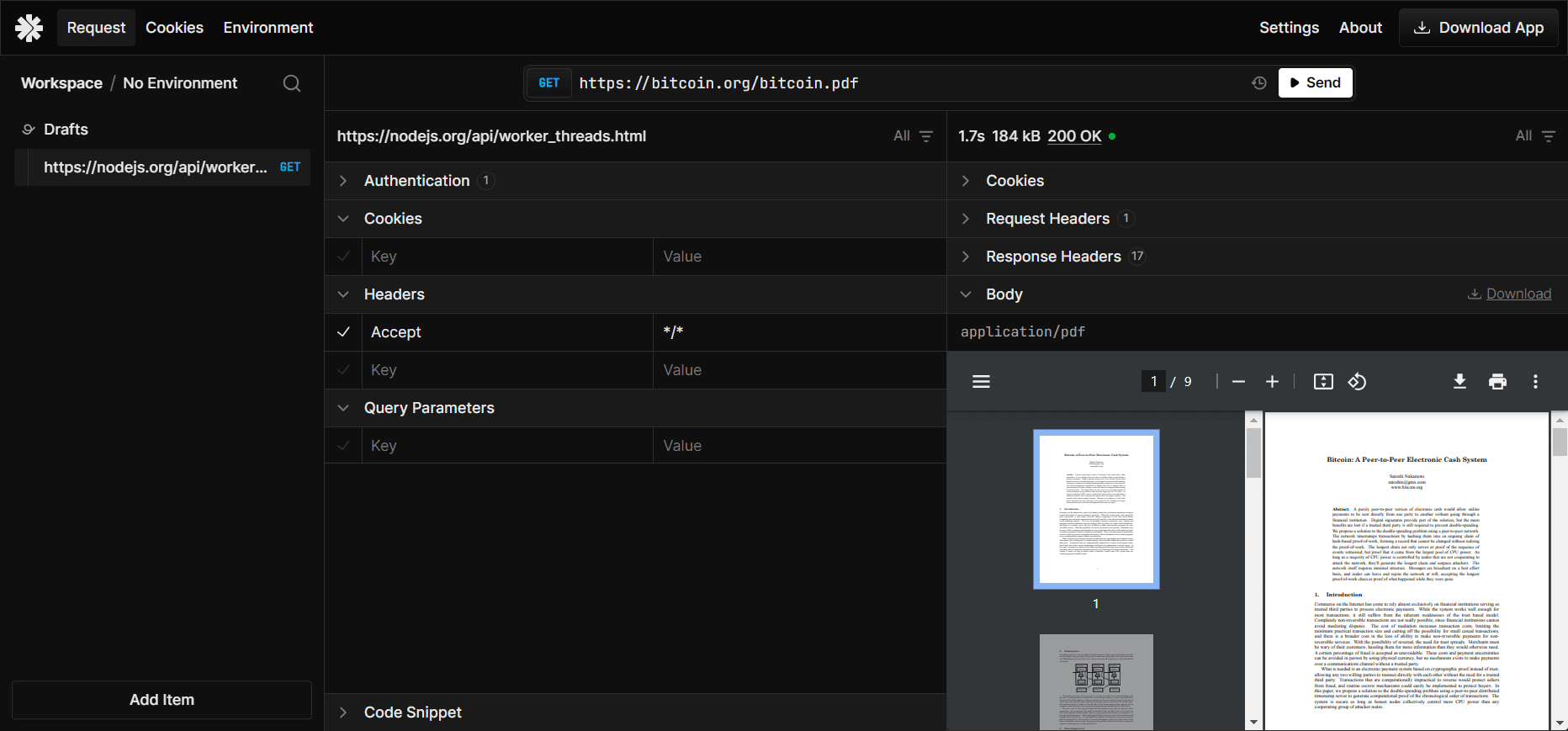Open the sidebar search icon
Image resolution: width=1568 pixels, height=731 pixels.
[292, 83]
